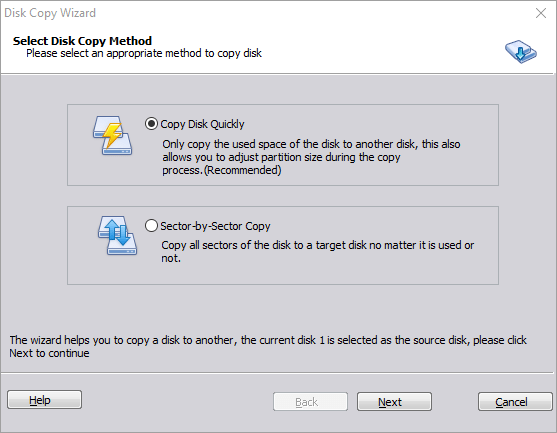Click the up-down arrows disk icon

pyautogui.click(x=117, y=236)
